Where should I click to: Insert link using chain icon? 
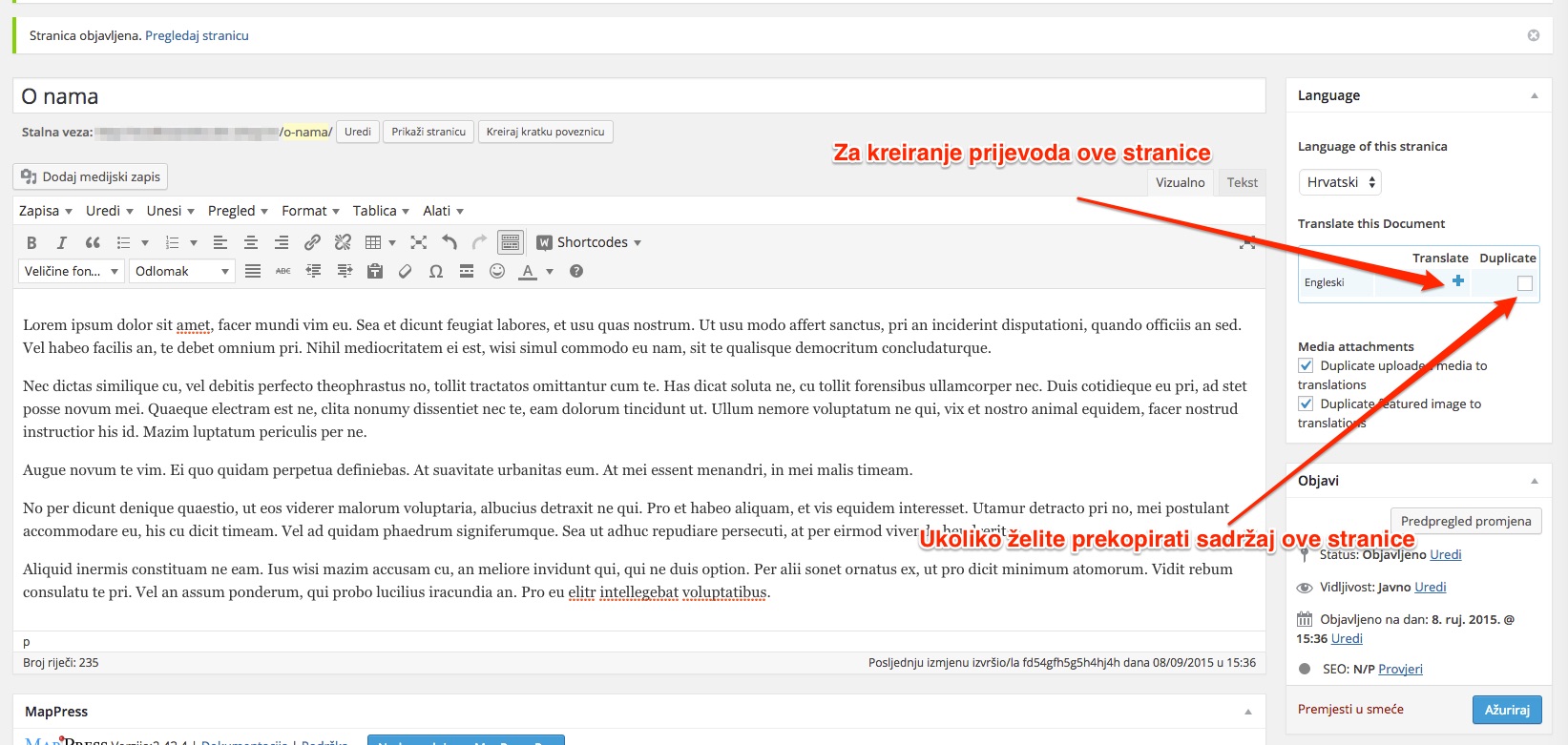[x=312, y=242]
